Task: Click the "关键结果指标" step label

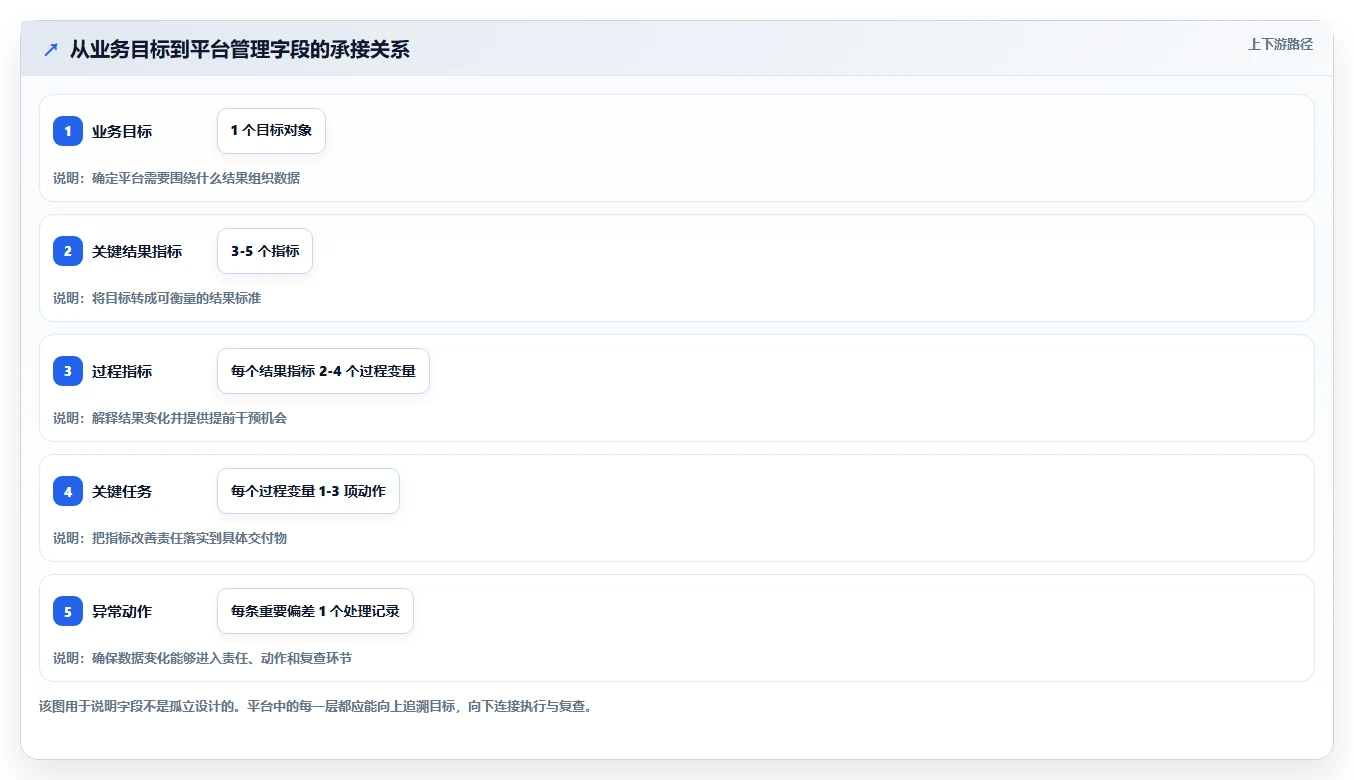Action: point(137,251)
